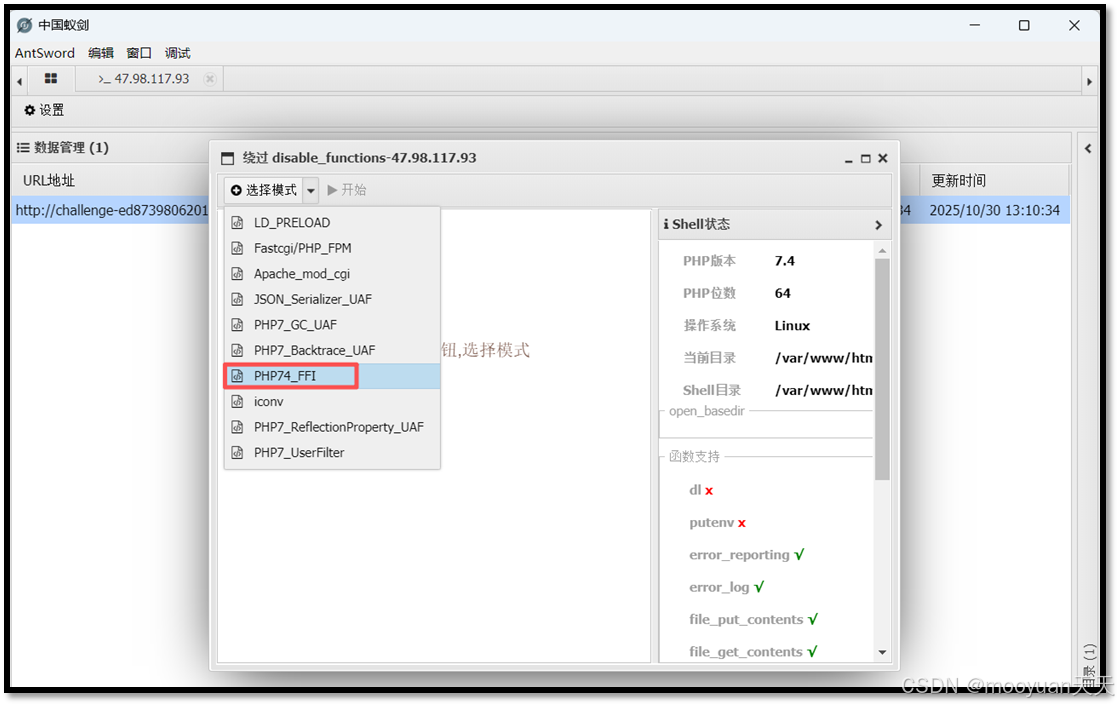This screenshot has width=1119, height=706.
Task: Click the 更新时间 column header
Action: coord(958,181)
